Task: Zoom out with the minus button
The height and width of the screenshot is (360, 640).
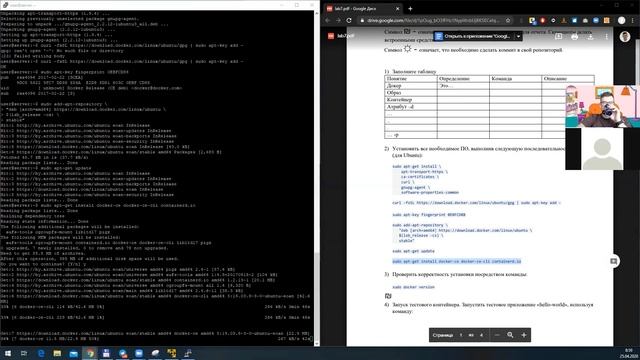Action: point(497,335)
